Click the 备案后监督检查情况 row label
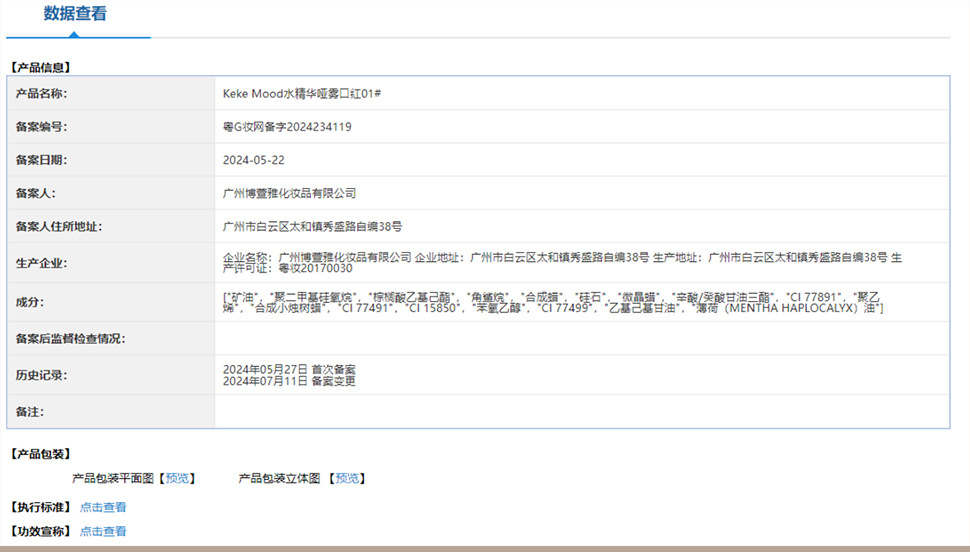This screenshot has height=552, width=970. pos(71,339)
